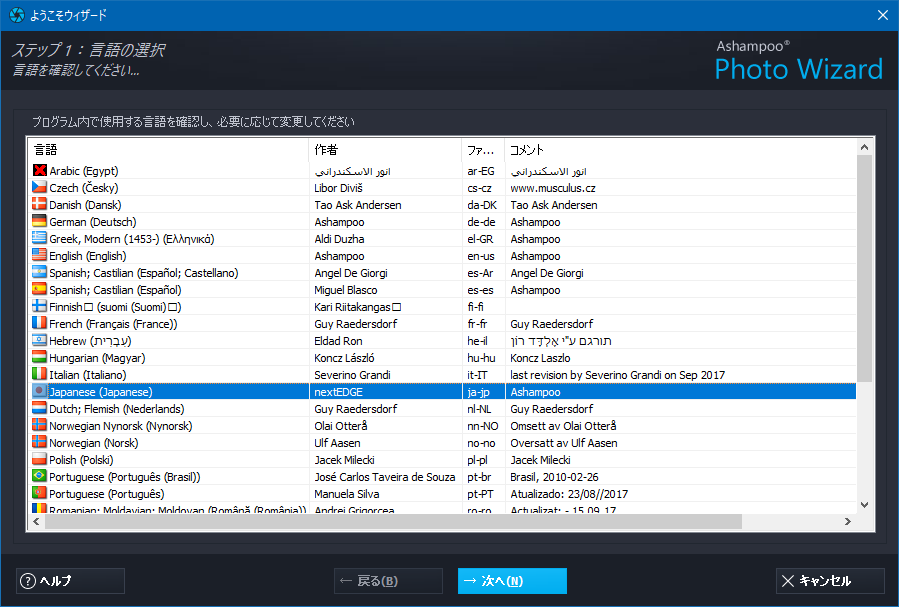Click the Brazil flag for Portuguese (Brasil)
899x607 pixels.
click(x=40, y=476)
